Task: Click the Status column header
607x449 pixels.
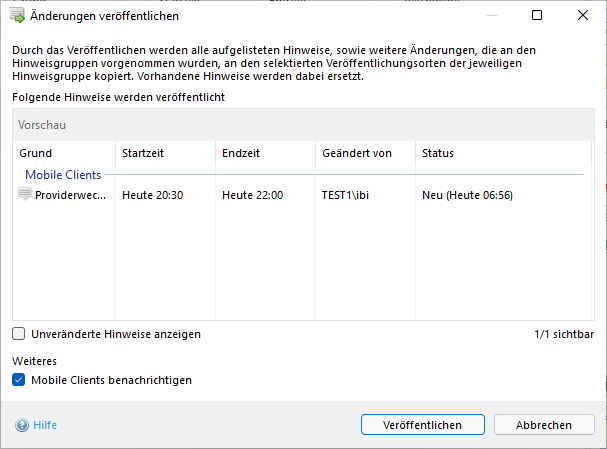Action: (438, 153)
